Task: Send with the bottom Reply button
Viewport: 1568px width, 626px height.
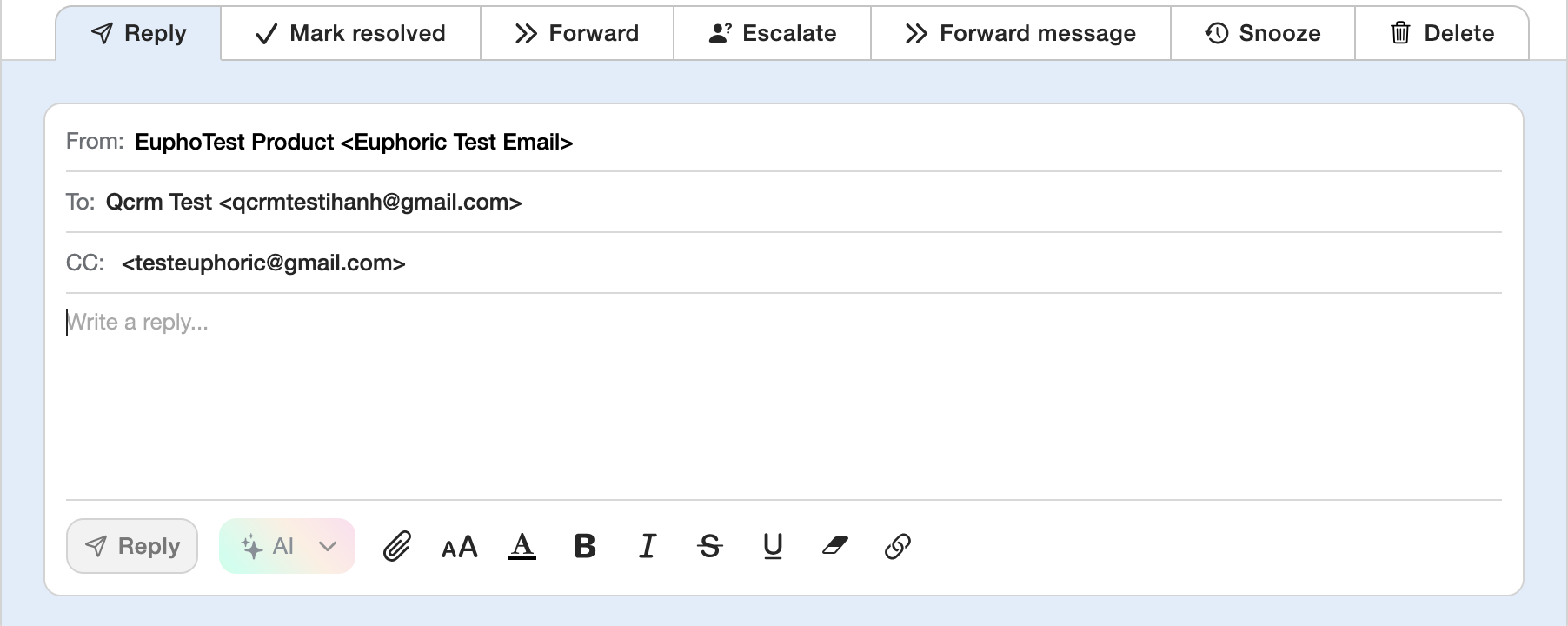Action: [x=132, y=546]
